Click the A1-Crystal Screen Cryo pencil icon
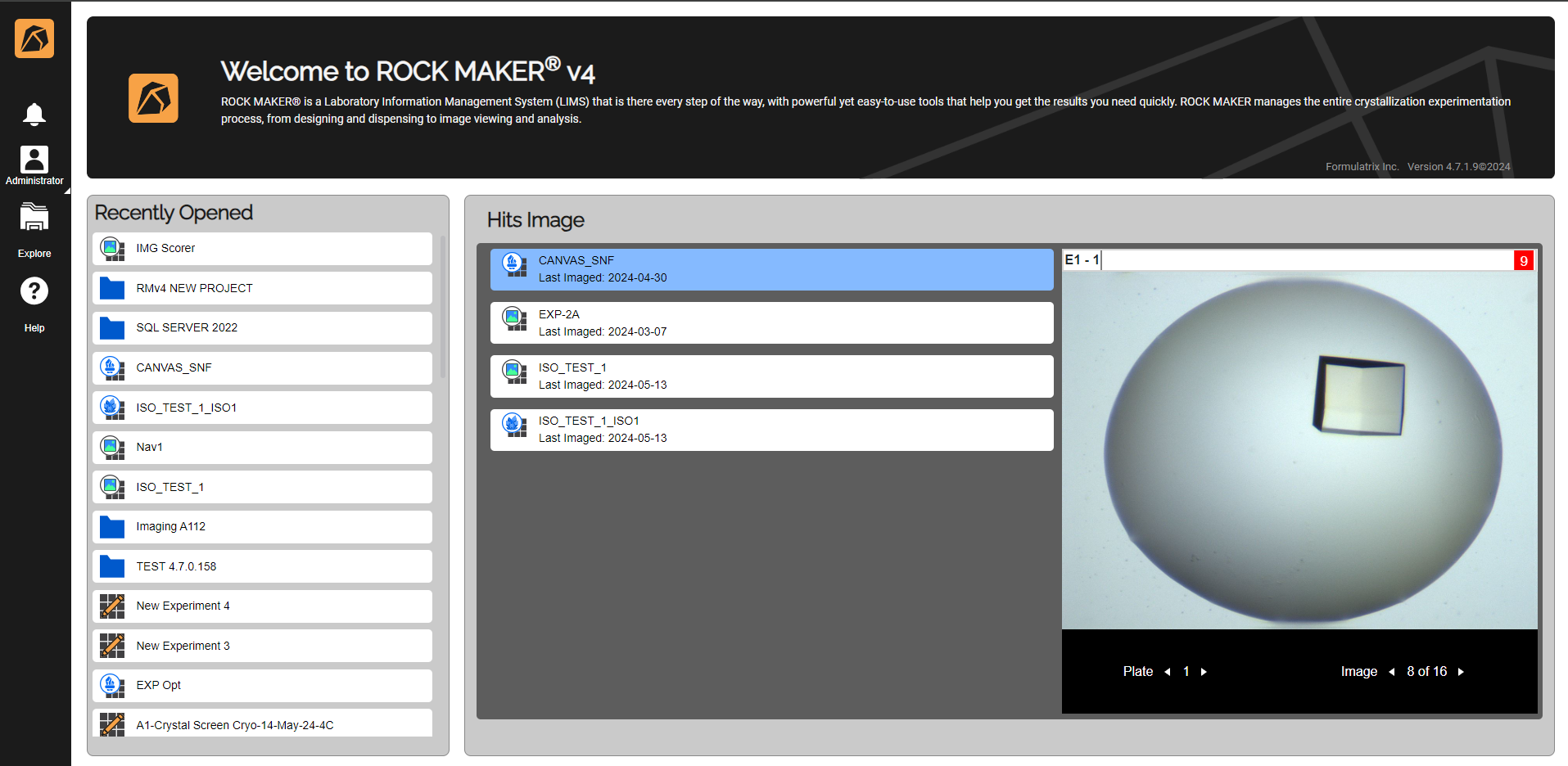 click(x=112, y=724)
